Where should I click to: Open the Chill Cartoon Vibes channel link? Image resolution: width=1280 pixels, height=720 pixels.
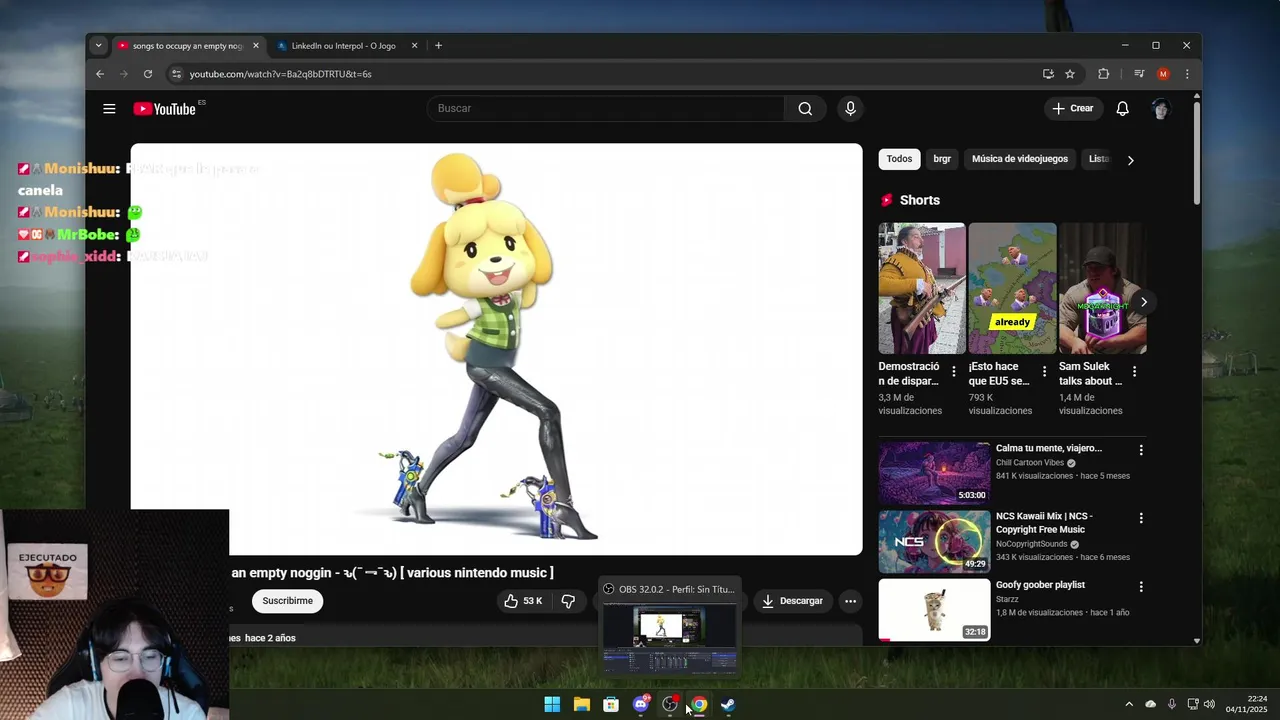(x=1030, y=463)
